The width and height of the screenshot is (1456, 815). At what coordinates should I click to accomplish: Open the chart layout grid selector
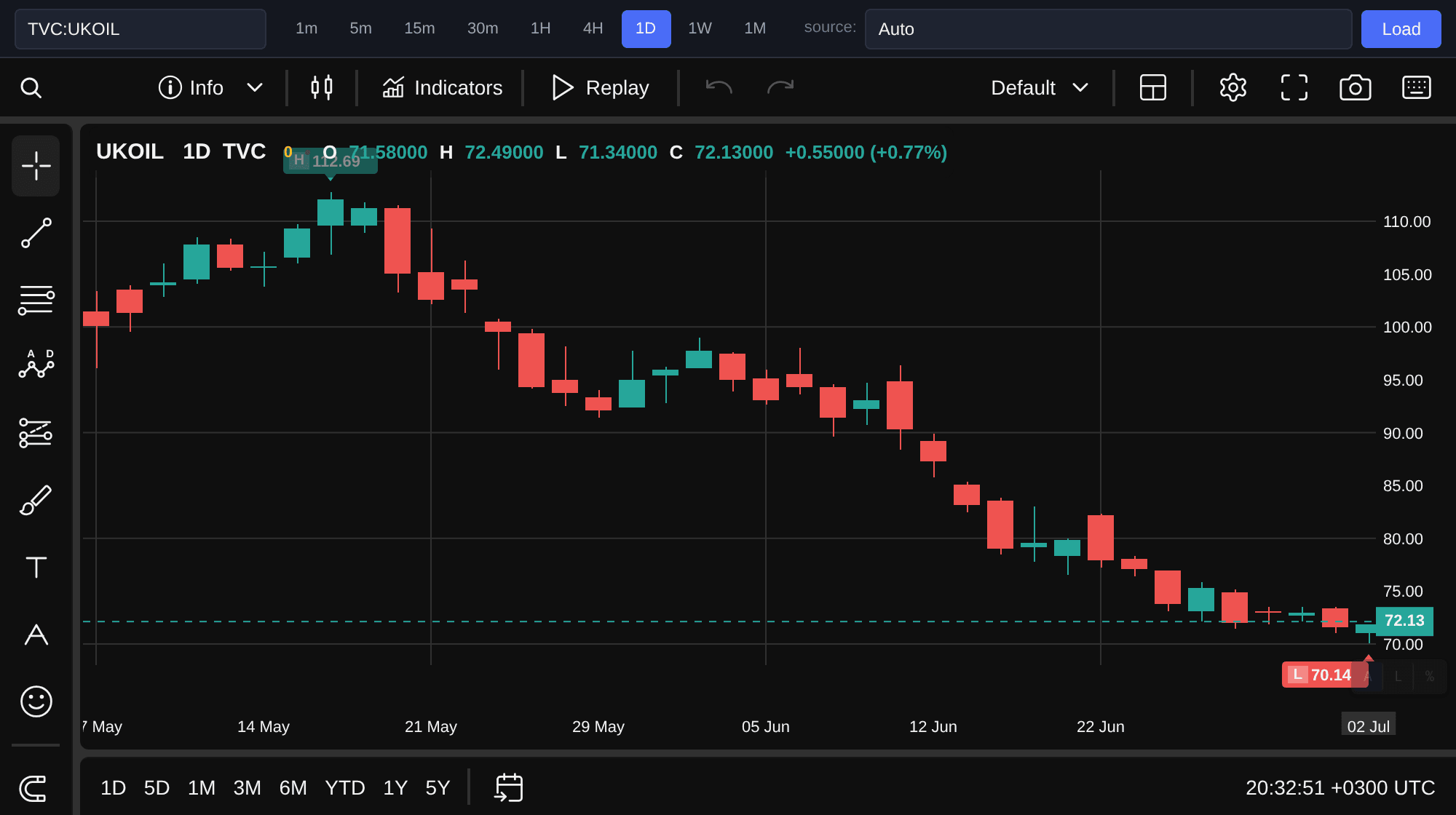click(x=1153, y=88)
